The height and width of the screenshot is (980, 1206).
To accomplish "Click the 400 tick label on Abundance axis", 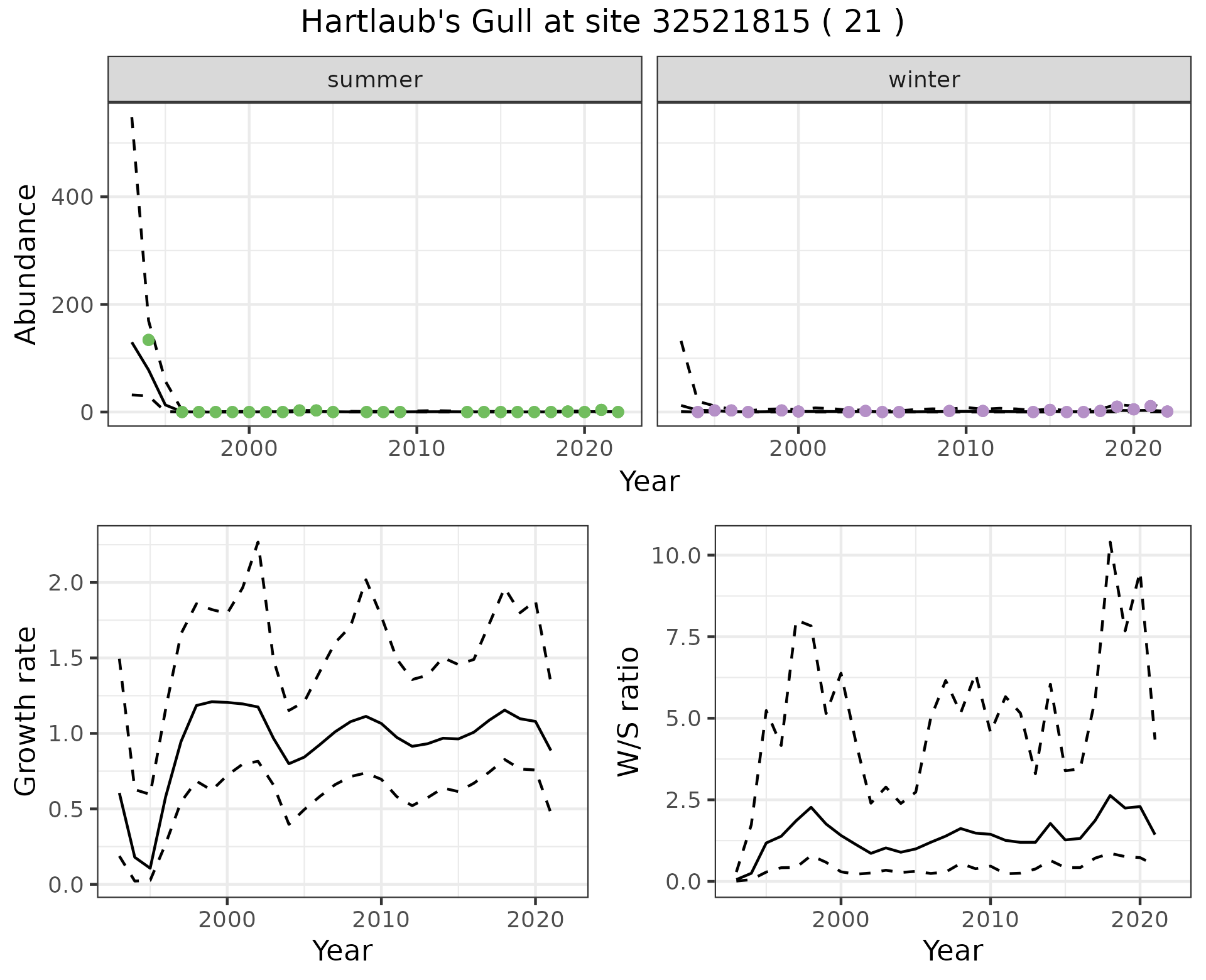I will [72, 197].
